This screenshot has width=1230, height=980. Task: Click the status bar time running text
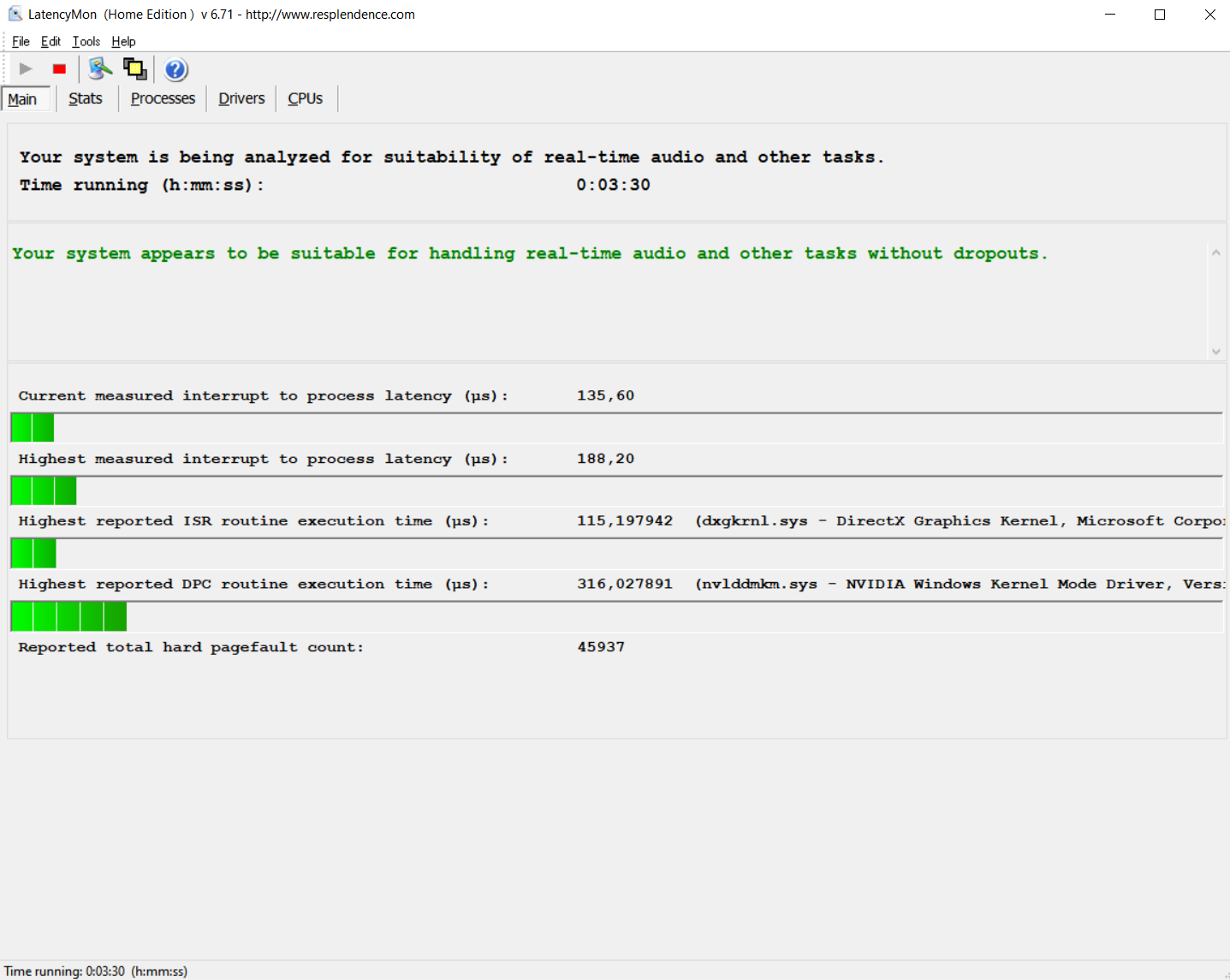(x=96, y=971)
